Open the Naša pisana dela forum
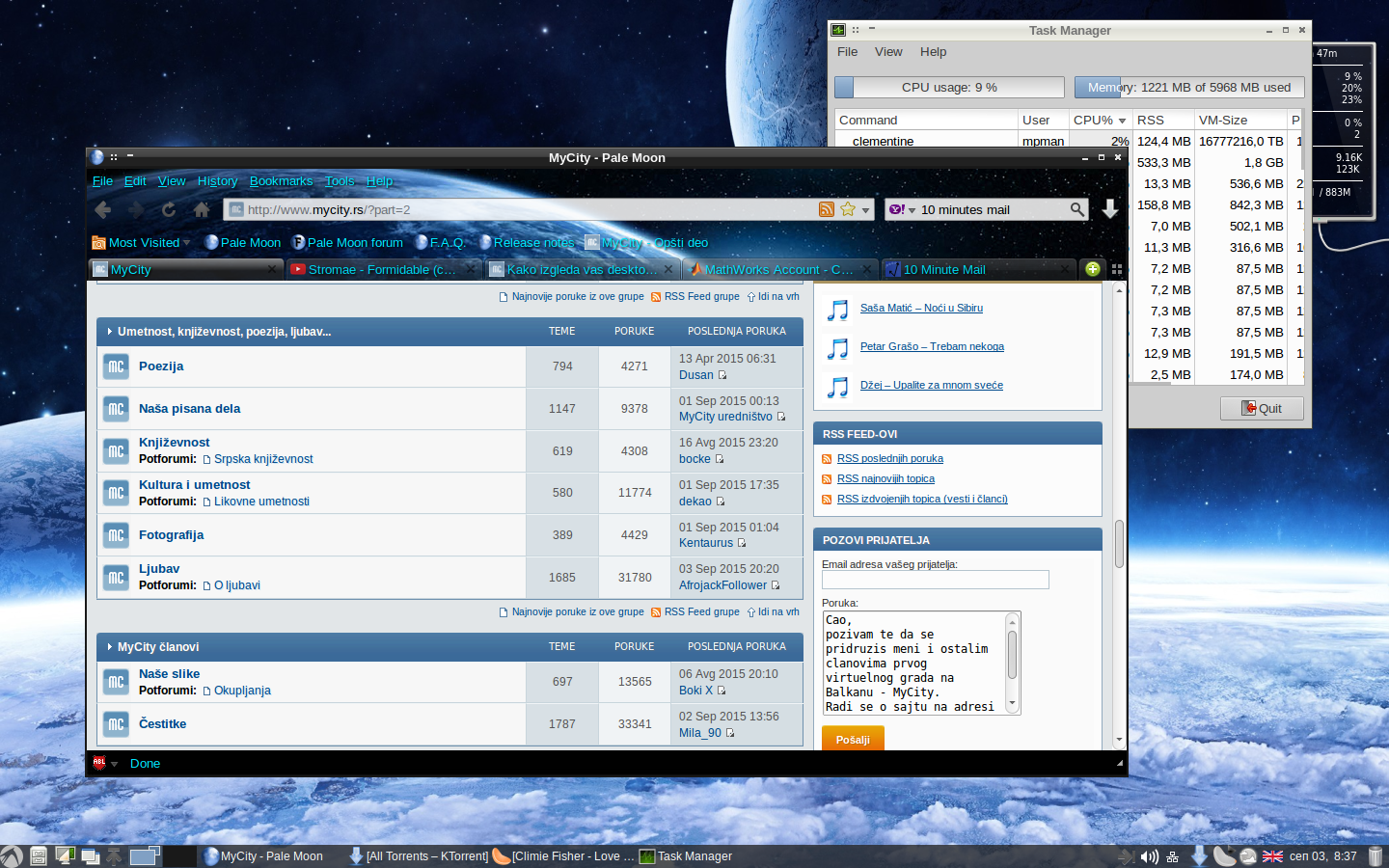Image resolution: width=1389 pixels, height=868 pixels. (189, 409)
